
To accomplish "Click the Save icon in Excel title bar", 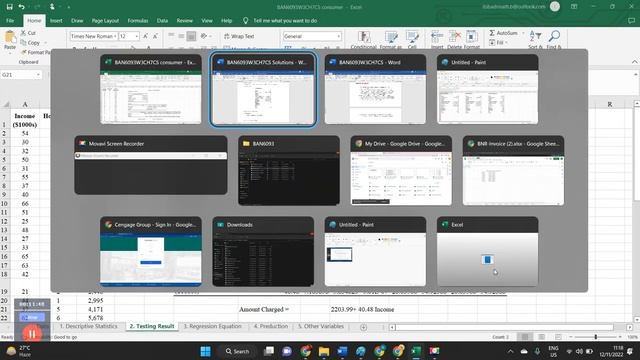I will pyautogui.click(x=9, y=7).
